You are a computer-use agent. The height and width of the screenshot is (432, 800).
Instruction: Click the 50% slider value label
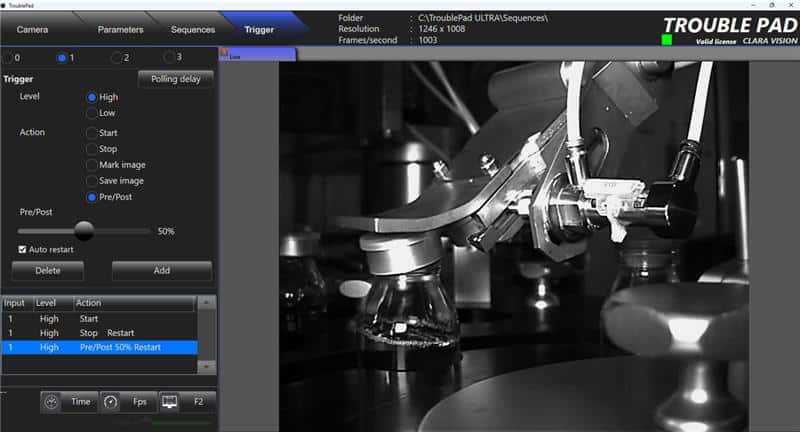[x=166, y=231]
